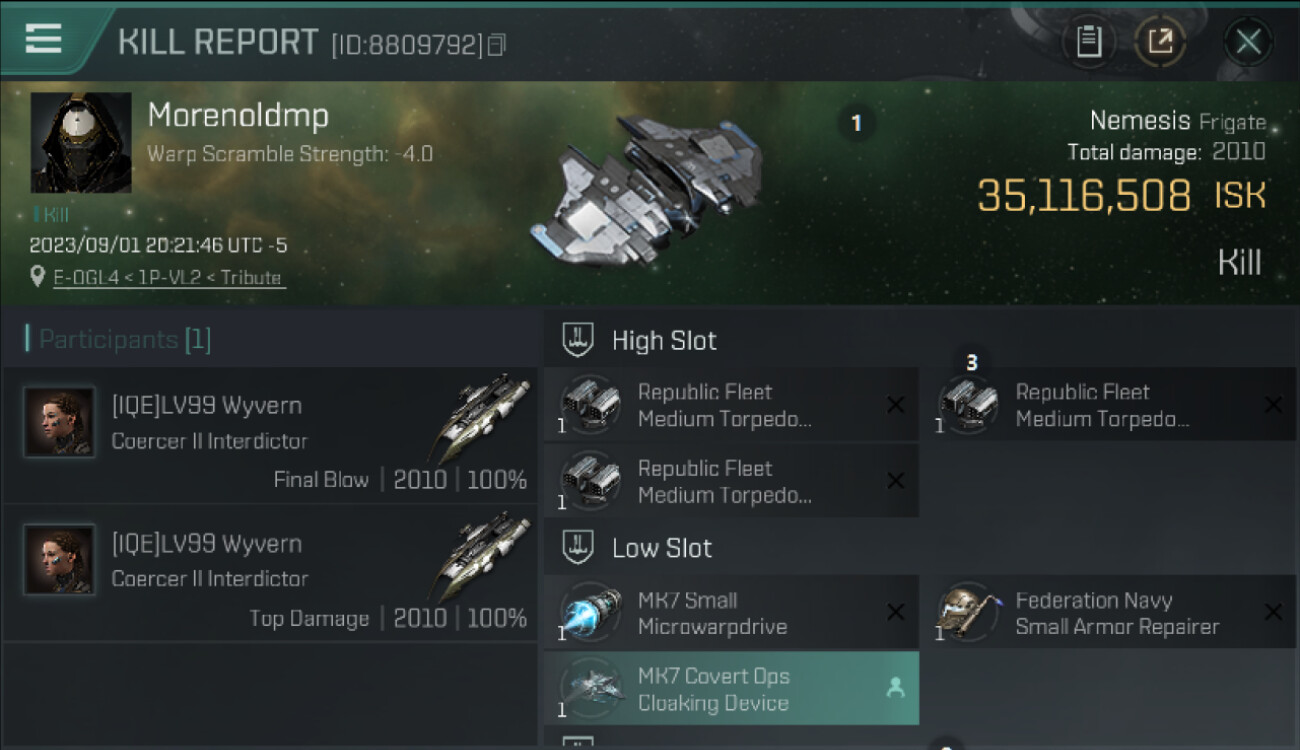Click the Federation Navy Small Armor Repairer icon

[967, 612]
